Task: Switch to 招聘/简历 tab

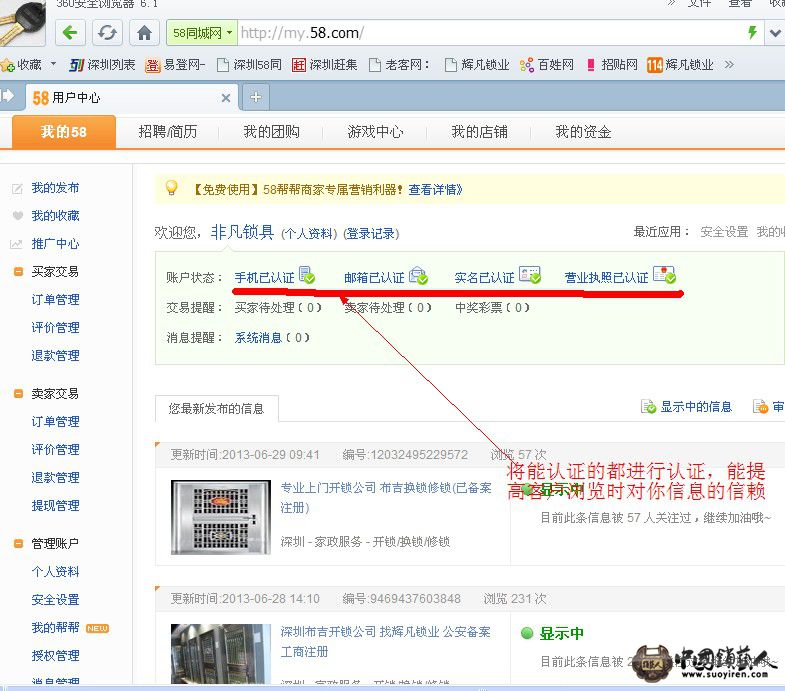Action: [x=168, y=132]
